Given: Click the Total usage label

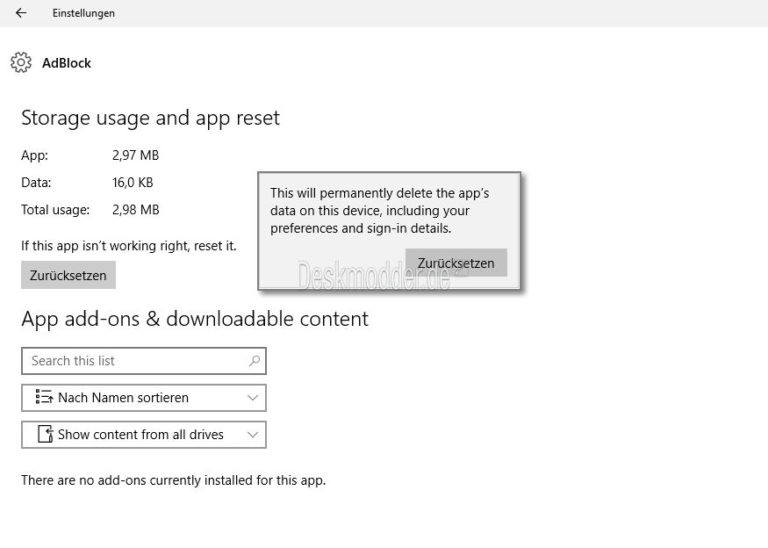Looking at the screenshot, I should [x=55, y=210].
